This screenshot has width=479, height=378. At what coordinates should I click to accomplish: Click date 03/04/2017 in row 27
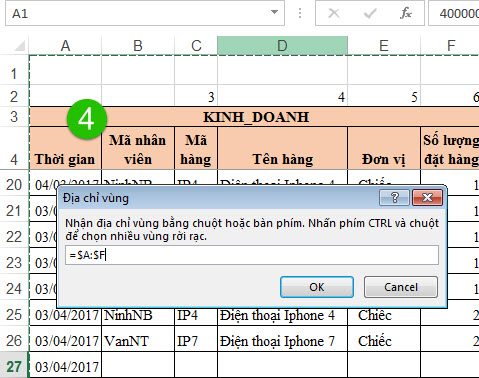click(66, 365)
